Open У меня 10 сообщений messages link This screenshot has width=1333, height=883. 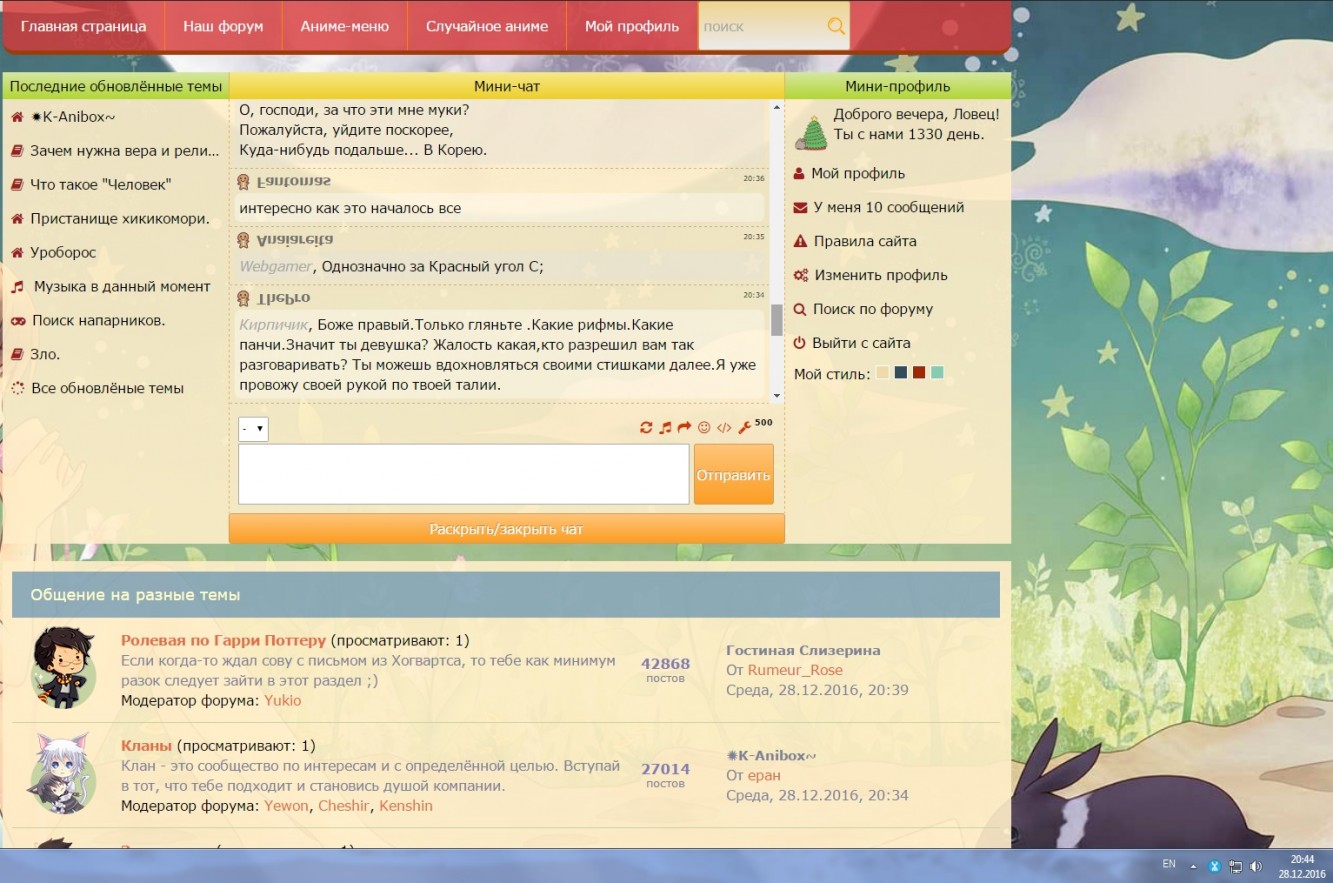coord(888,207)
